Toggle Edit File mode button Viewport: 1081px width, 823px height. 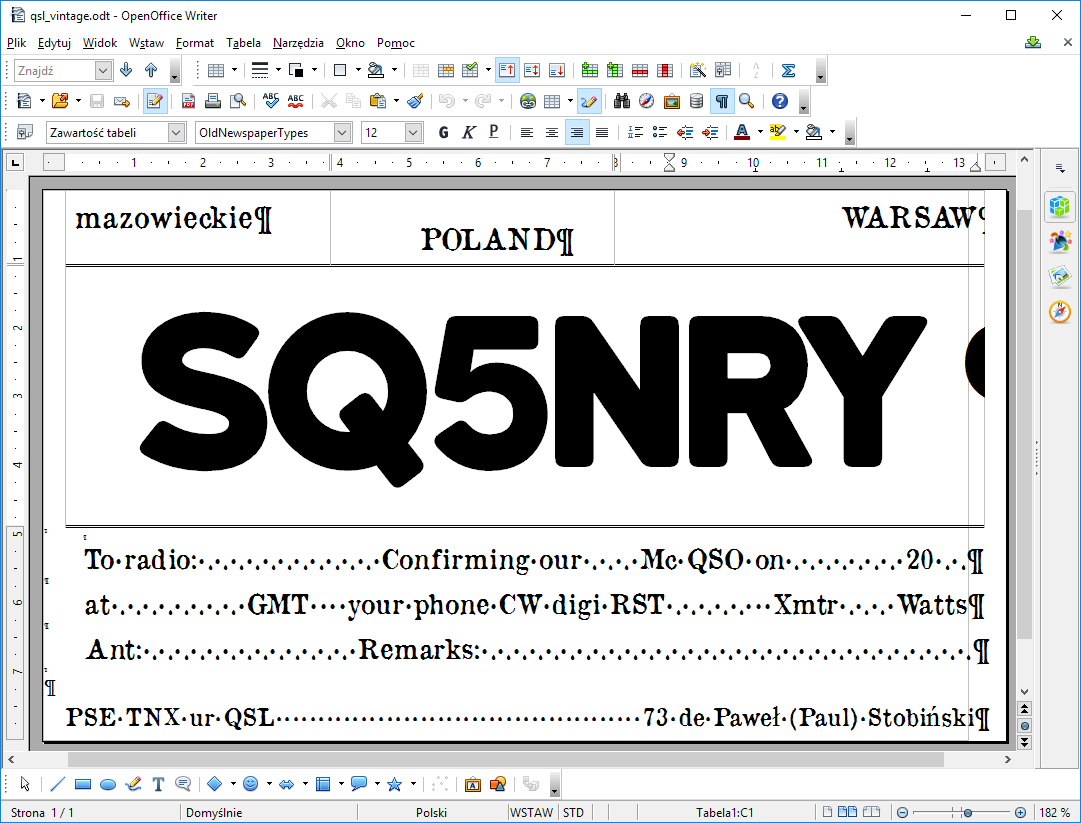click(154, 101)
